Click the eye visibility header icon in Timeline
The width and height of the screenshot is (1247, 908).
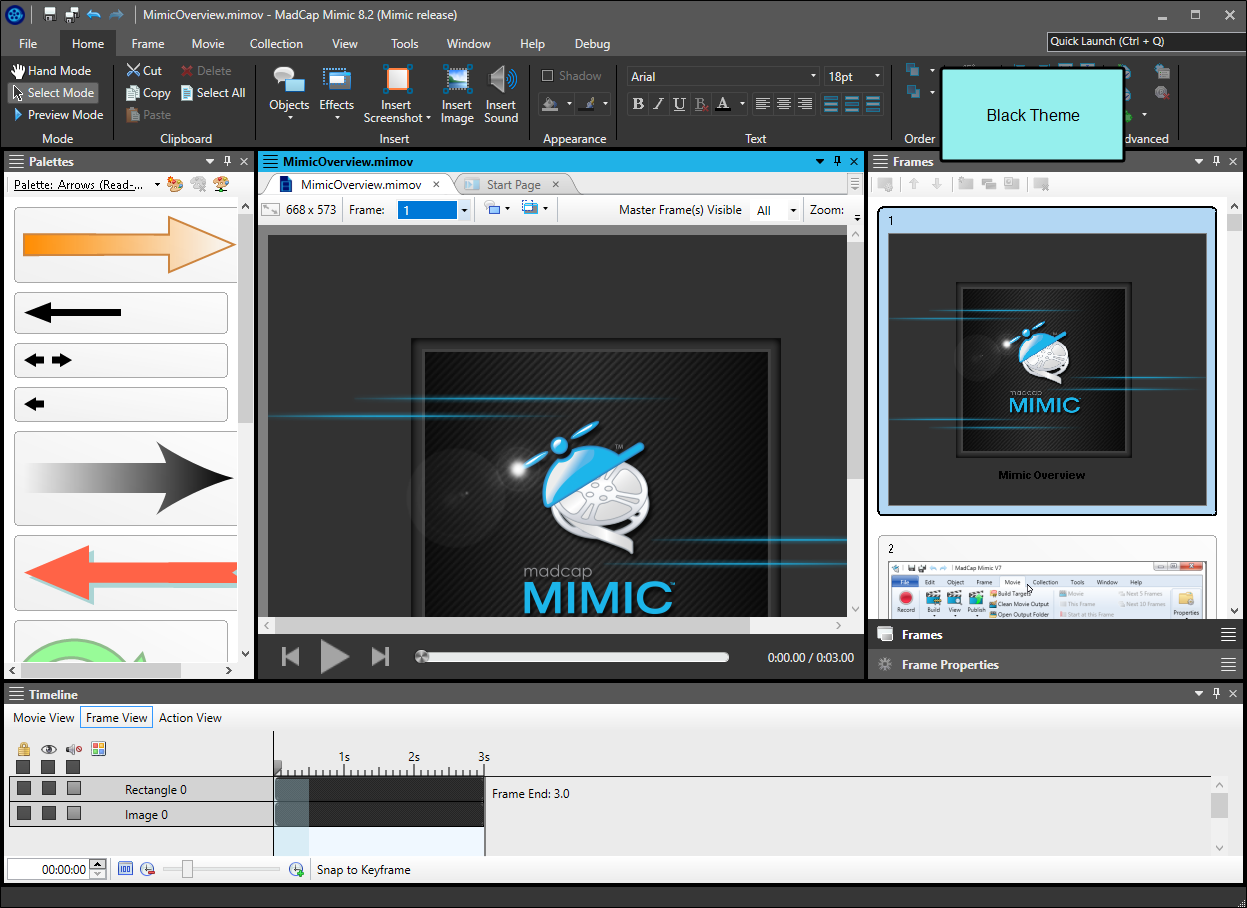tap(48, 749)
